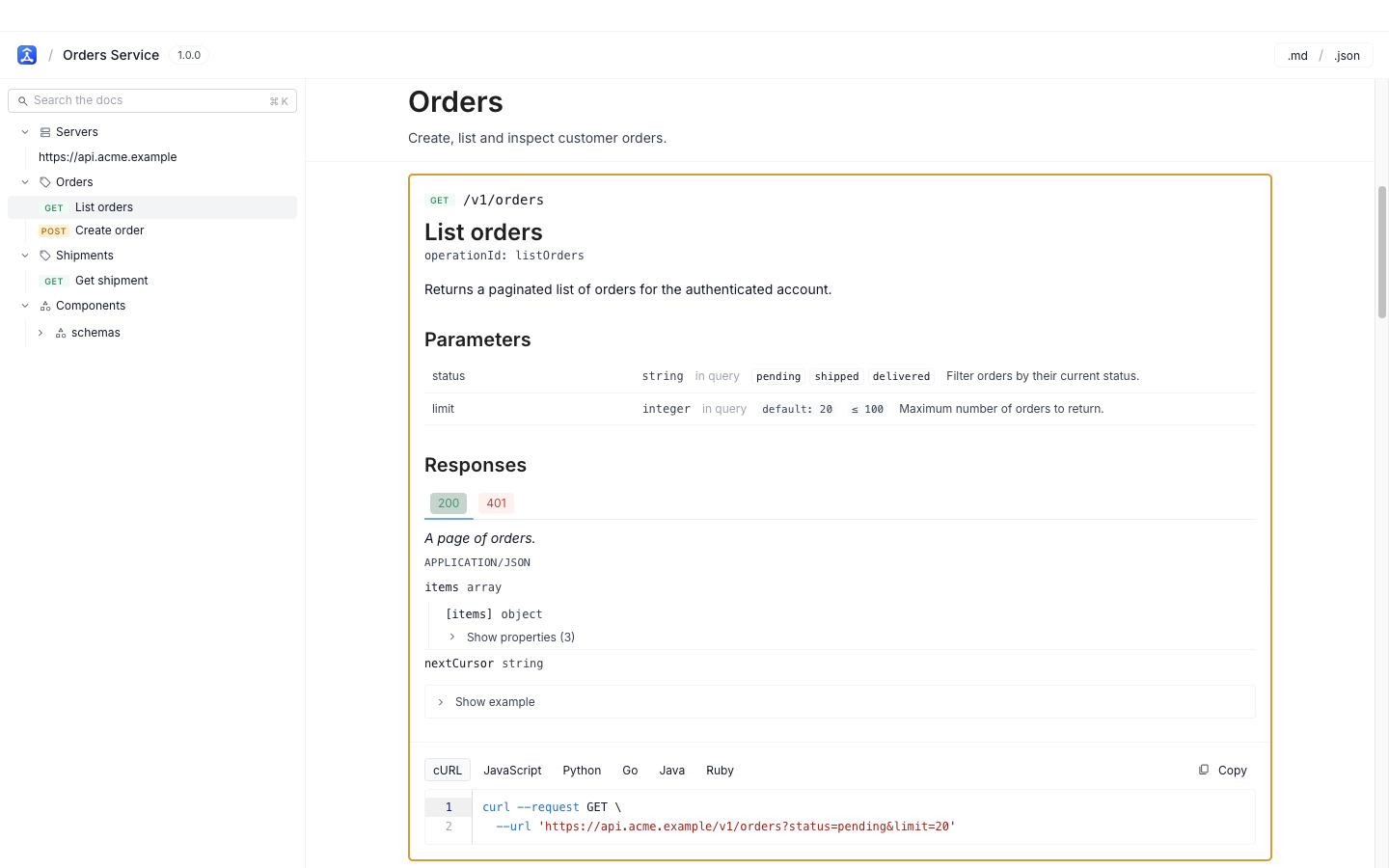Click the limit parameter name
This screenshot has height=868, width=1389.
point(443,409)
